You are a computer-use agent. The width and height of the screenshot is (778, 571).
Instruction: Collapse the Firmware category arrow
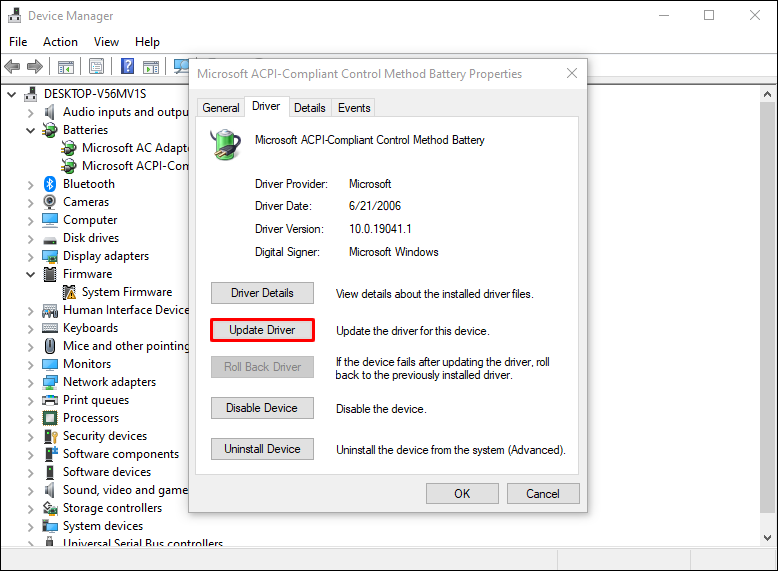pos(31,274)
